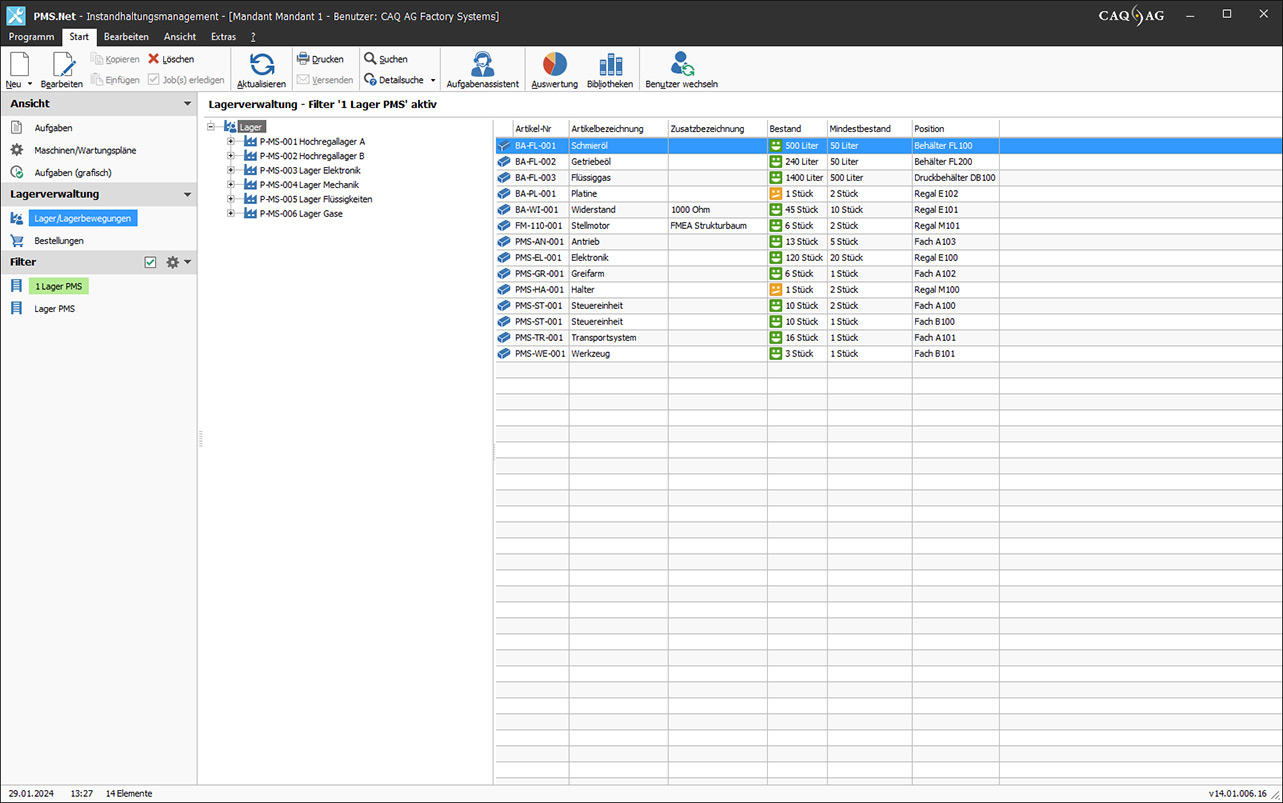Image resolution: width=1283 pixels, height=803 pixels.
Task: Select the '1000 Ohm' cell
Action: click(717, 210)
